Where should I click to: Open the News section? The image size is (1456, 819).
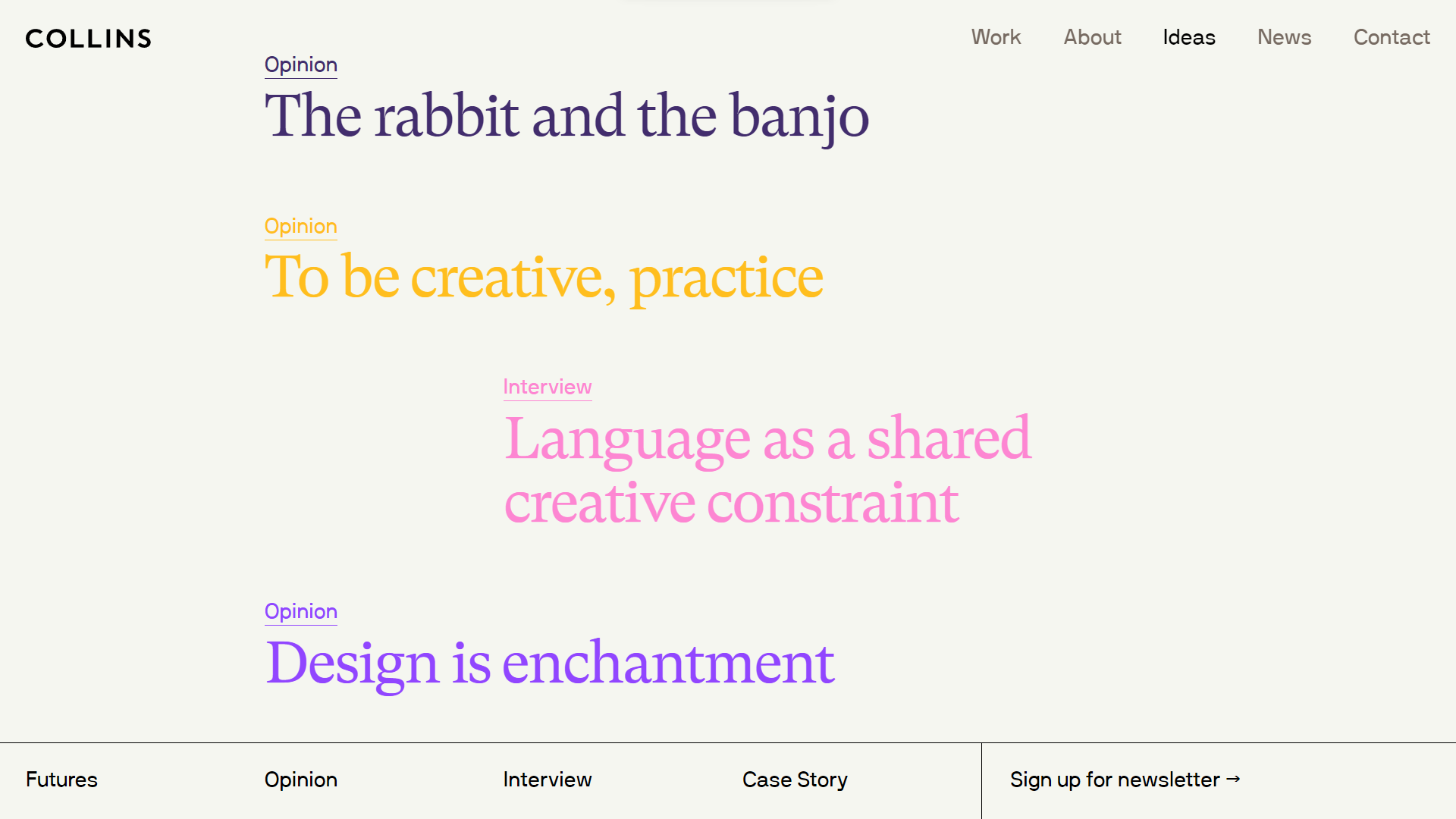click(x=1284, y=37)
